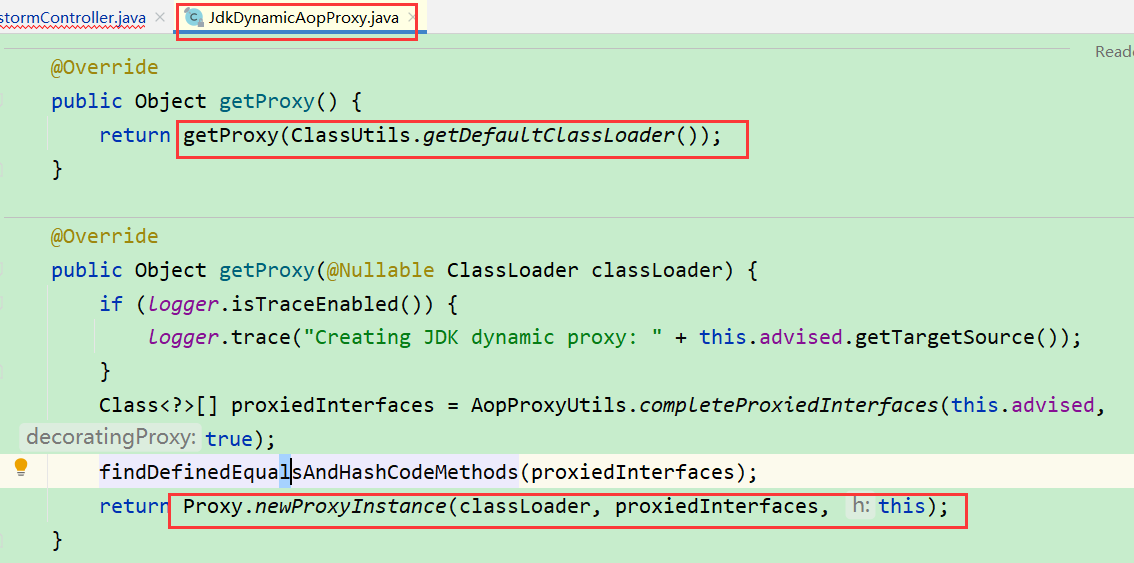
Task: Click the Proxy class reference
Action: pyautogui.click(x=213, y=506)
